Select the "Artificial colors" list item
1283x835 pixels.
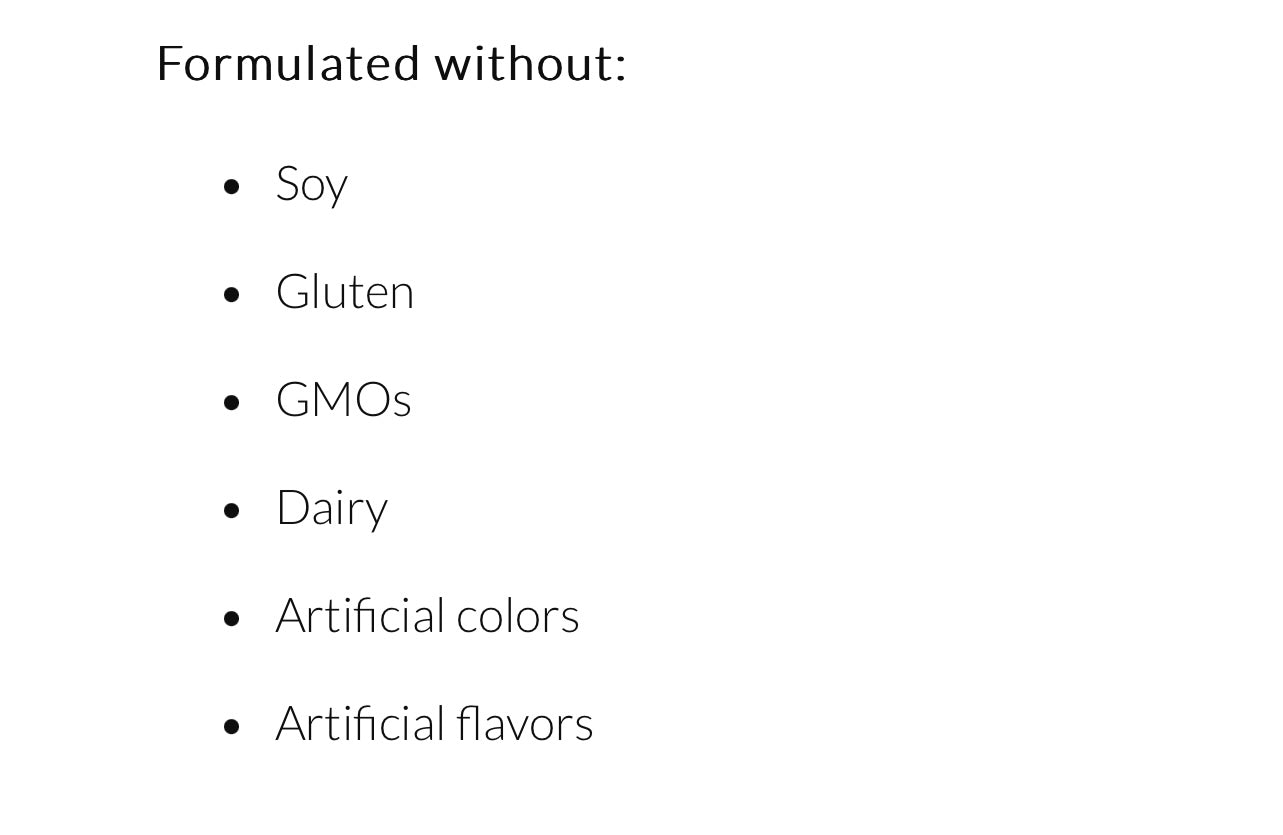[x=427, y=615]
